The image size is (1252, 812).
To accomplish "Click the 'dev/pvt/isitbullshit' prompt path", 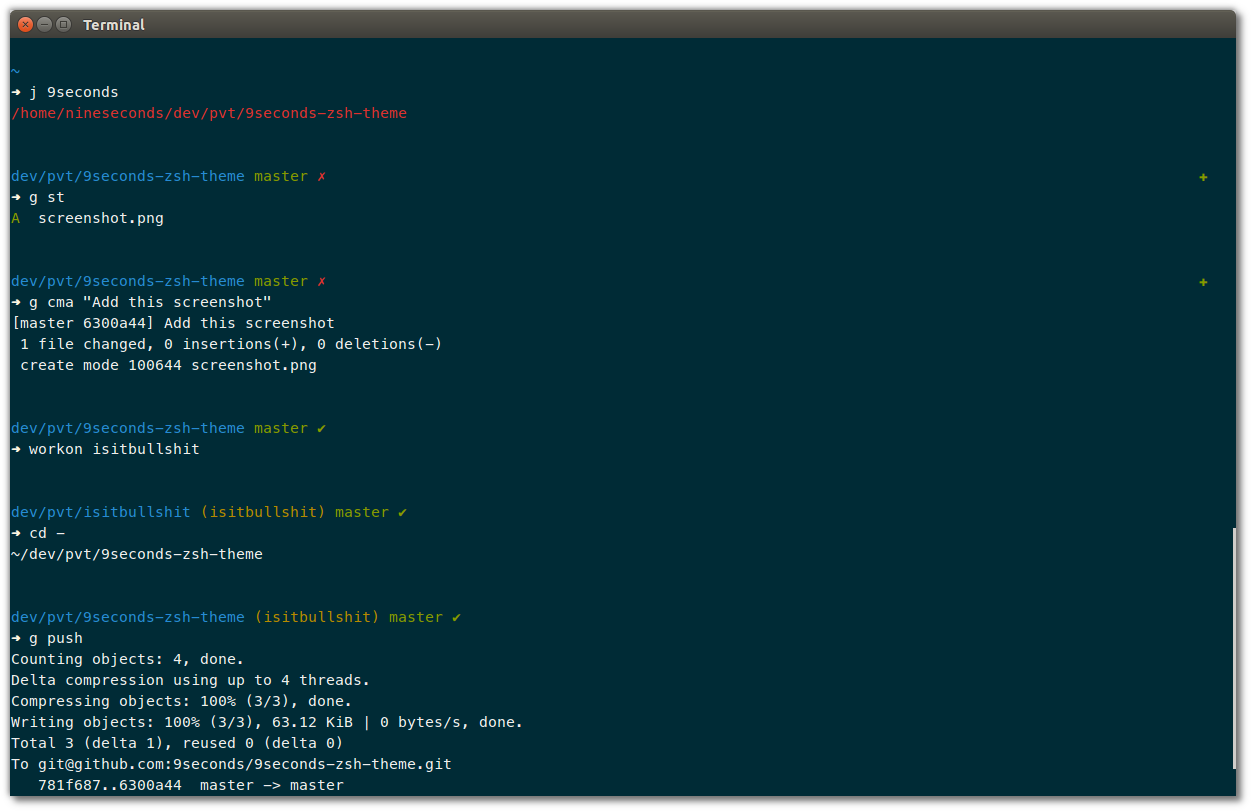I will coord(101,512).
